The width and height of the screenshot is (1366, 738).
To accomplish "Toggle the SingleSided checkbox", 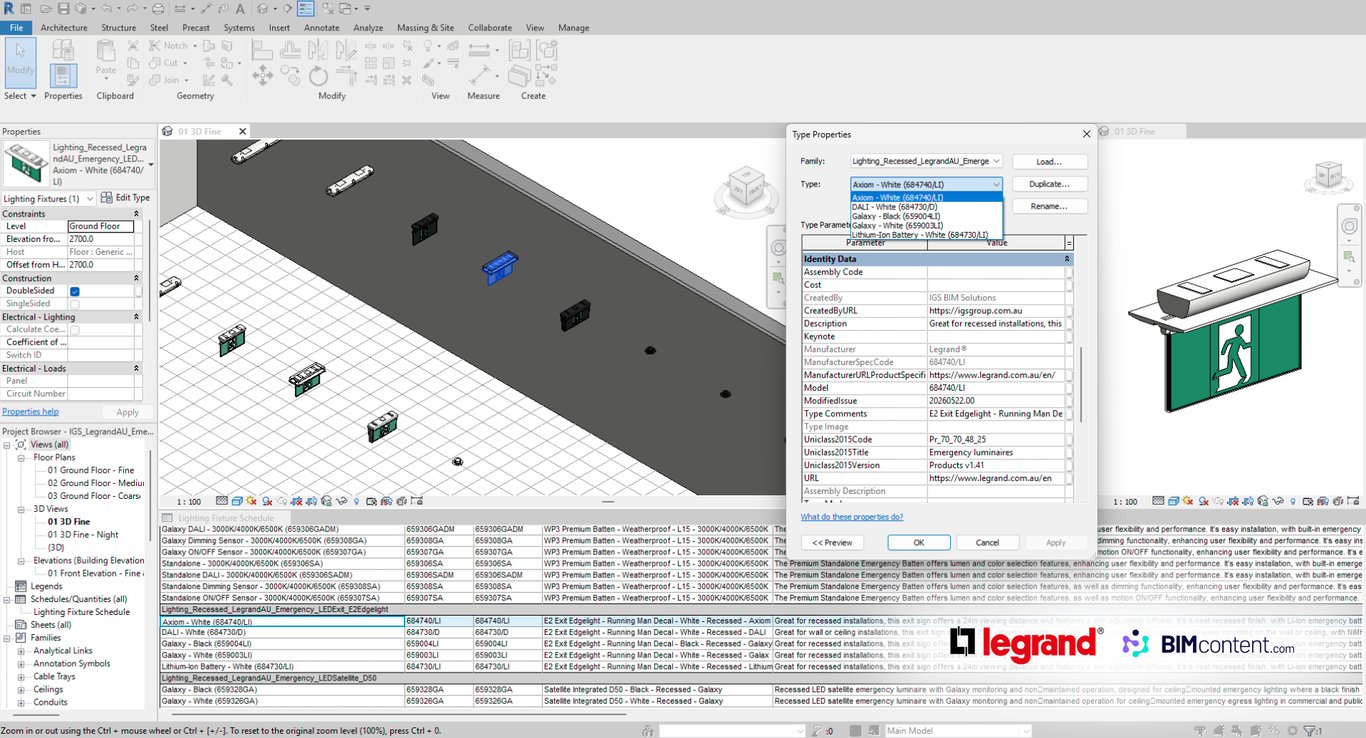I will (x=74, y=304).
